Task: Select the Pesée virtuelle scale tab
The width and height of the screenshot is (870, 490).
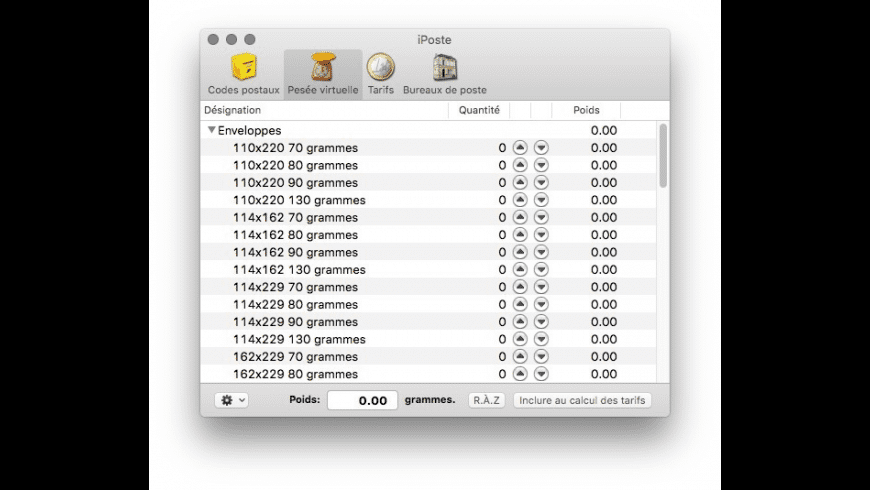Action: 323,74
